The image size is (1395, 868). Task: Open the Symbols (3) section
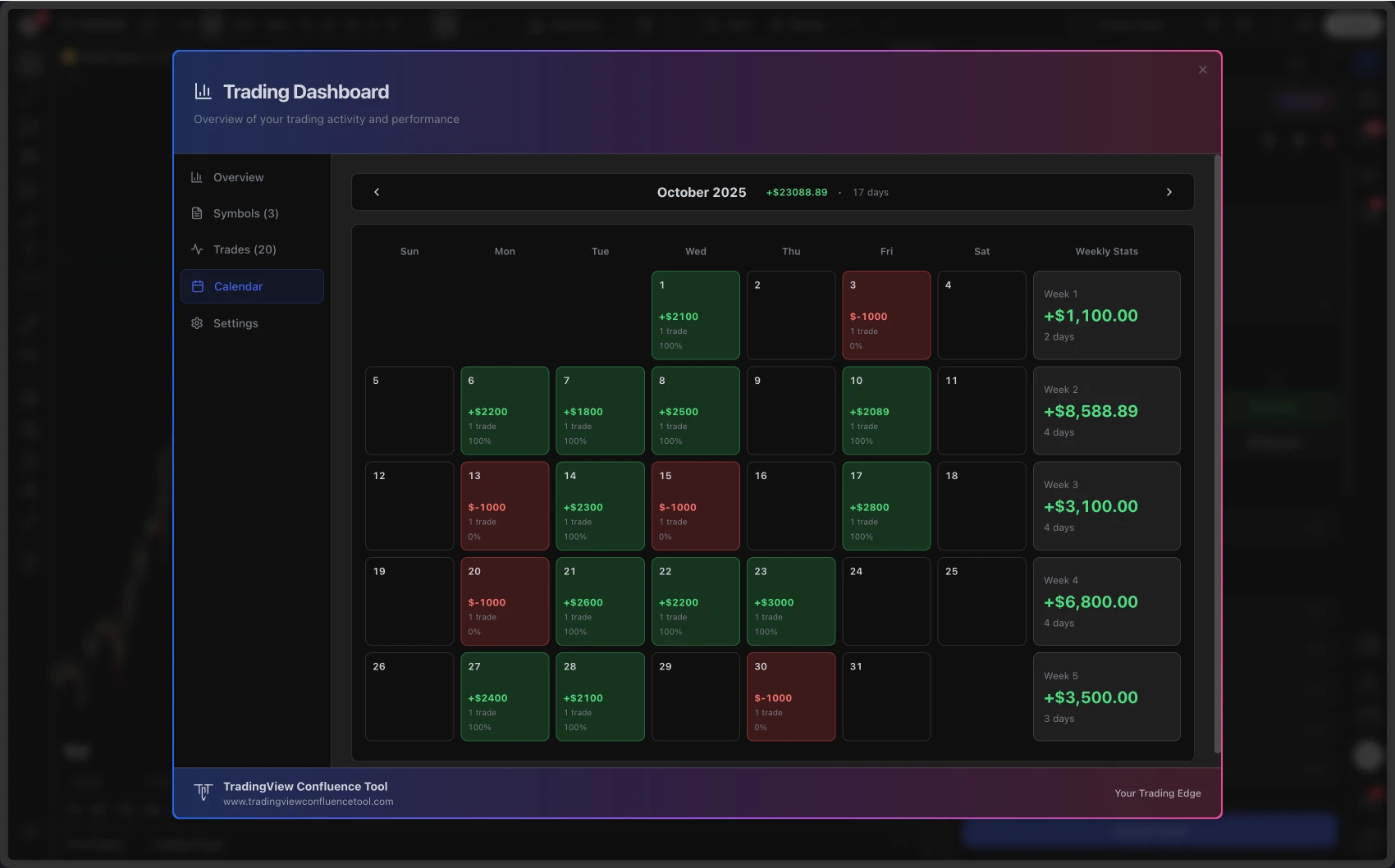244,213
